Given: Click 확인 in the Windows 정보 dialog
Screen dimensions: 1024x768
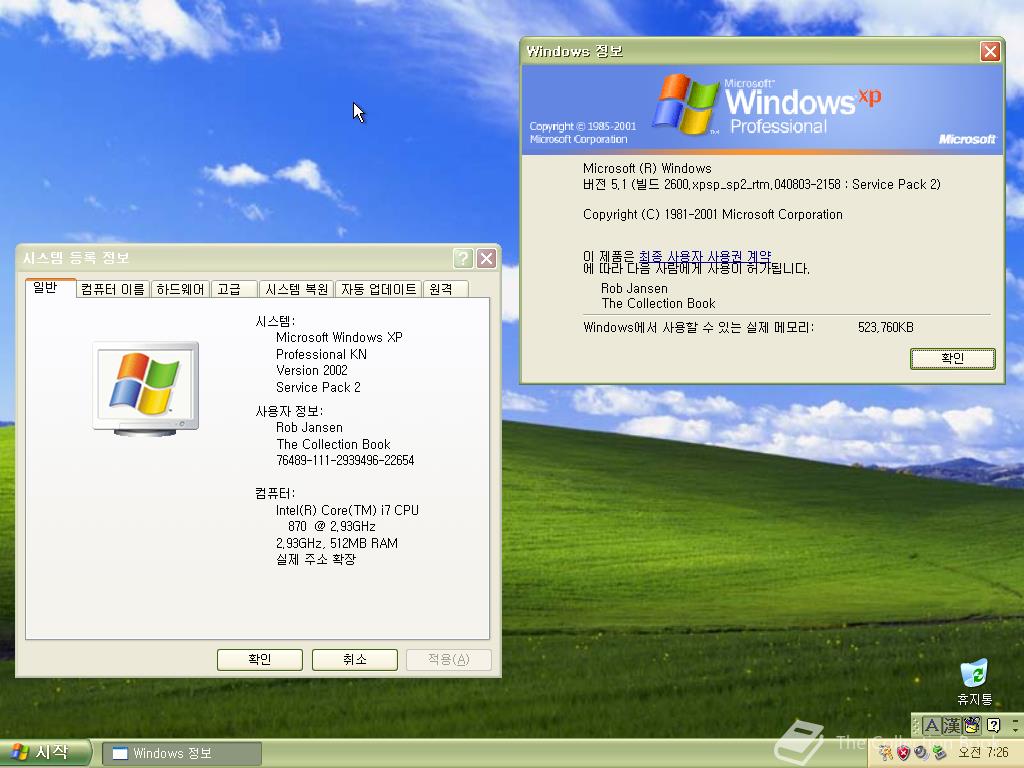Looking at the screenshot, I should coord(953,359).
